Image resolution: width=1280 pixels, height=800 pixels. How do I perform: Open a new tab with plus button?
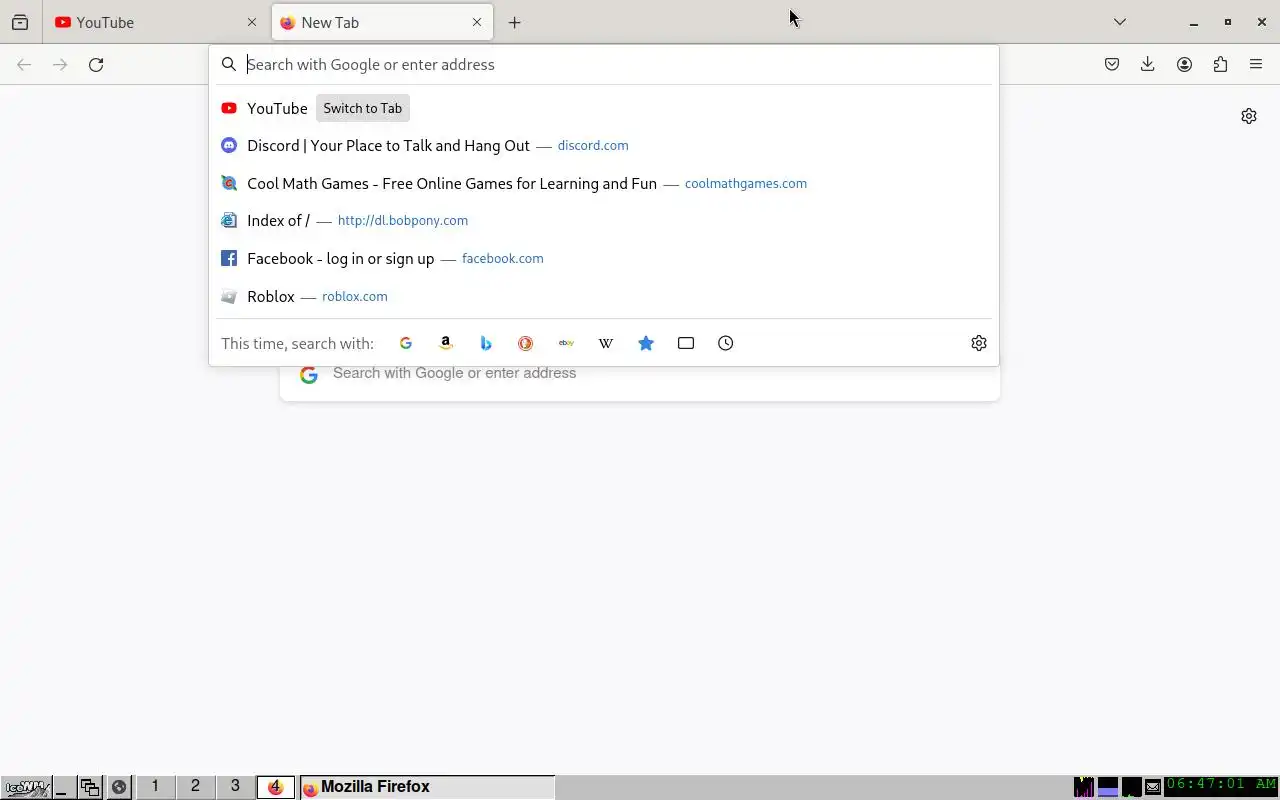[x=514, y=22]
